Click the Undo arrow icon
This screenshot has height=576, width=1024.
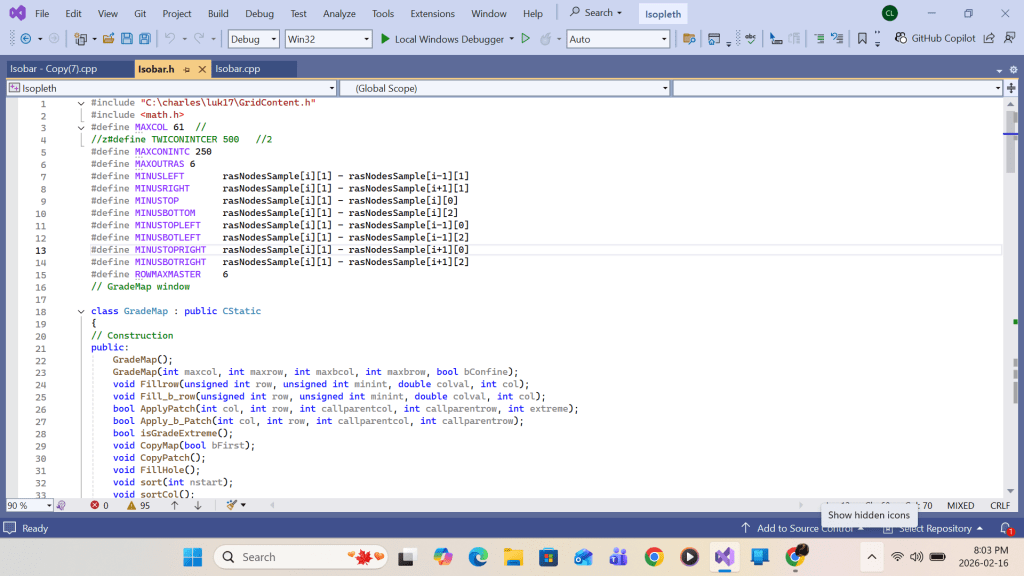(170, 39)
